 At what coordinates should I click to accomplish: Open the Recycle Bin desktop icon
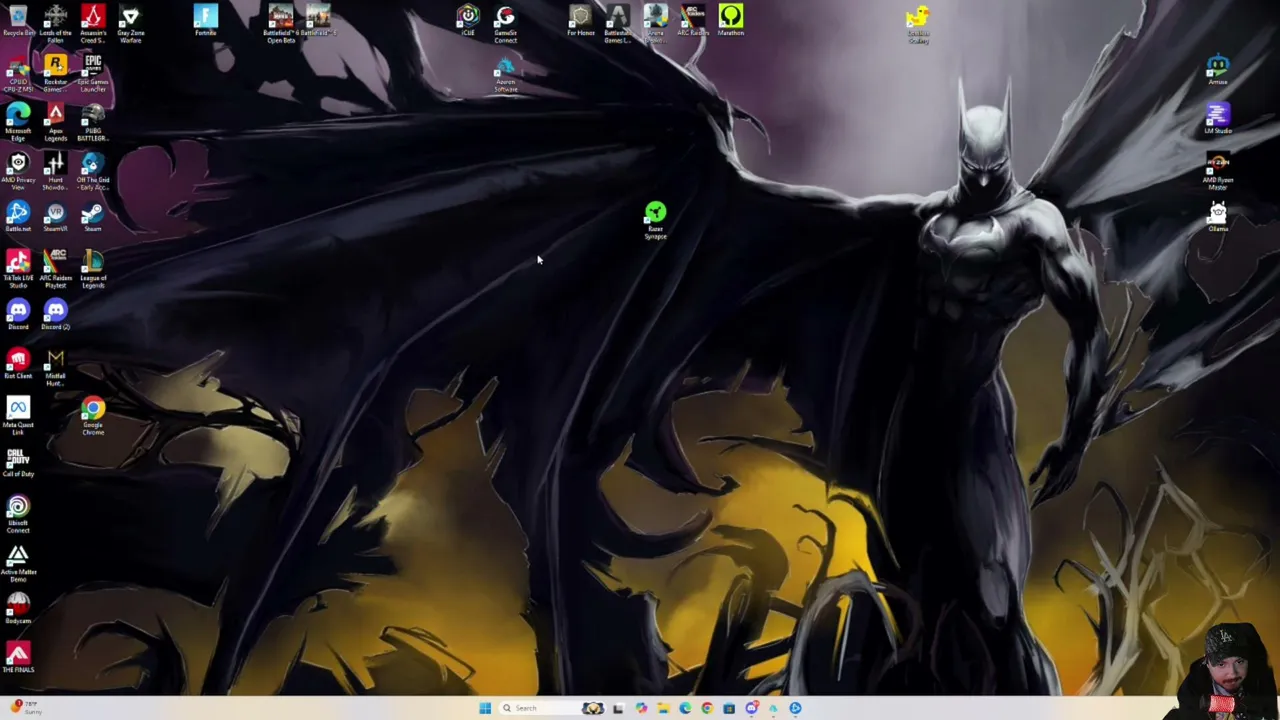pyautogui.click(x=18, y=22)
